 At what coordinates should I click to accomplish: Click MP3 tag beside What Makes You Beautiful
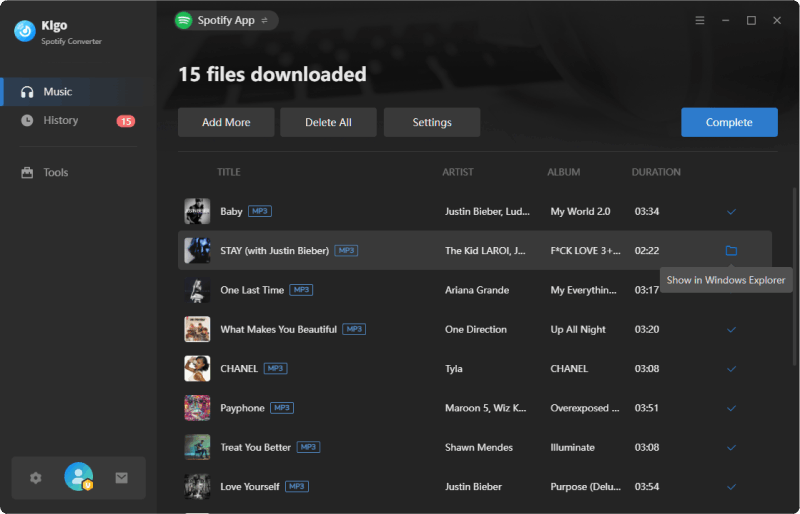[x=354, y=329]
